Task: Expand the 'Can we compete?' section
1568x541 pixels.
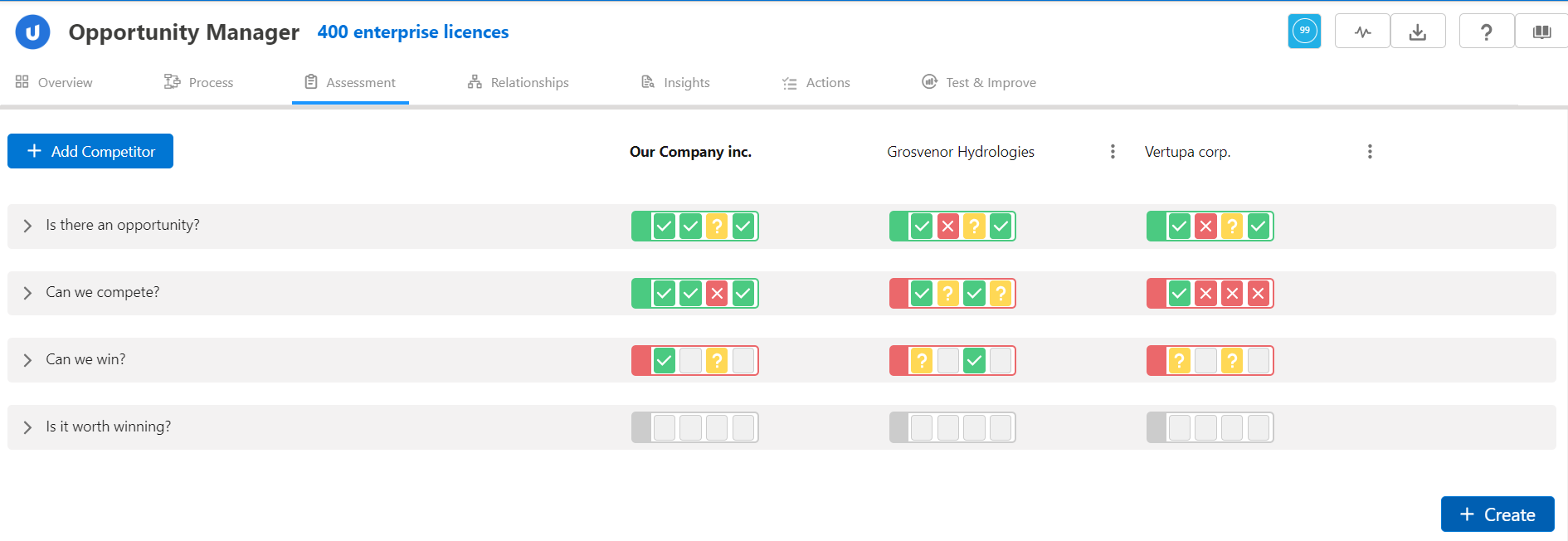Action: 27,293
